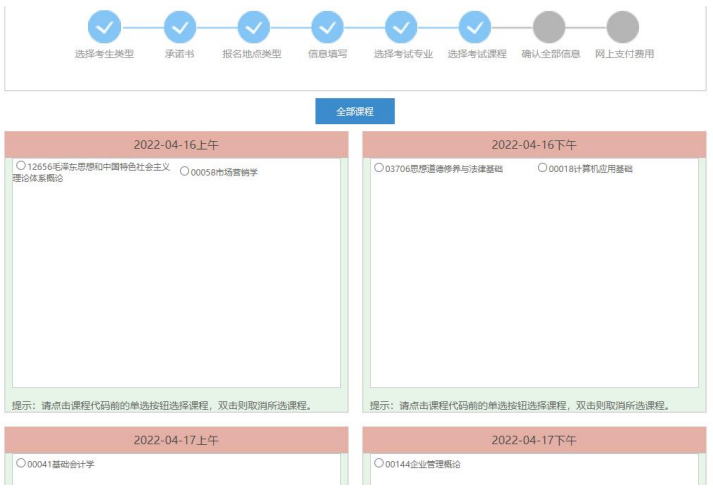The image size is (713, 494).
Task: Click the gray 确认全部信息 step circle
Action: coord(549,27)
